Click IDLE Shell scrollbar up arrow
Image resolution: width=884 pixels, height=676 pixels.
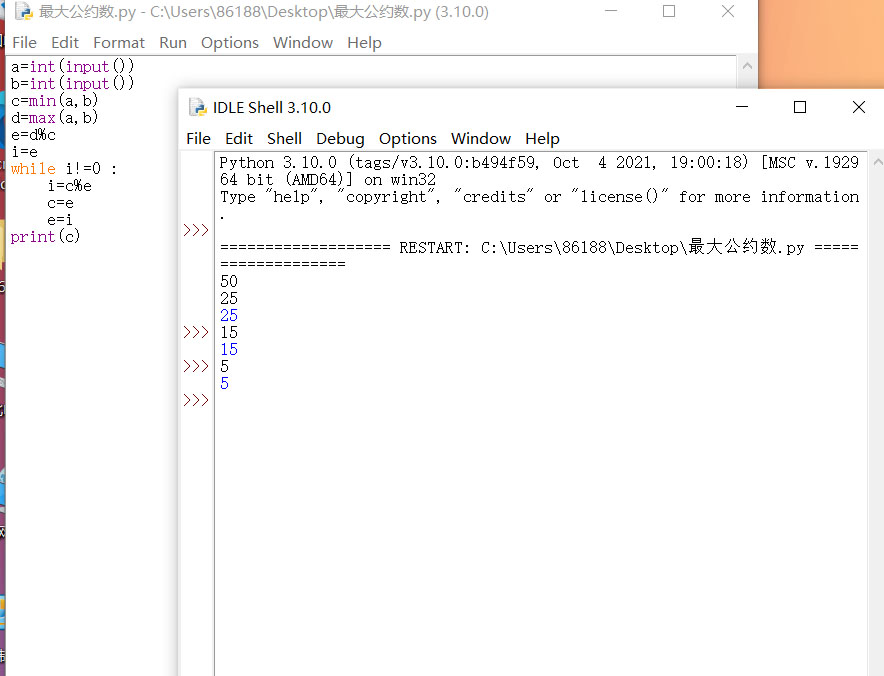click(877, 162)
